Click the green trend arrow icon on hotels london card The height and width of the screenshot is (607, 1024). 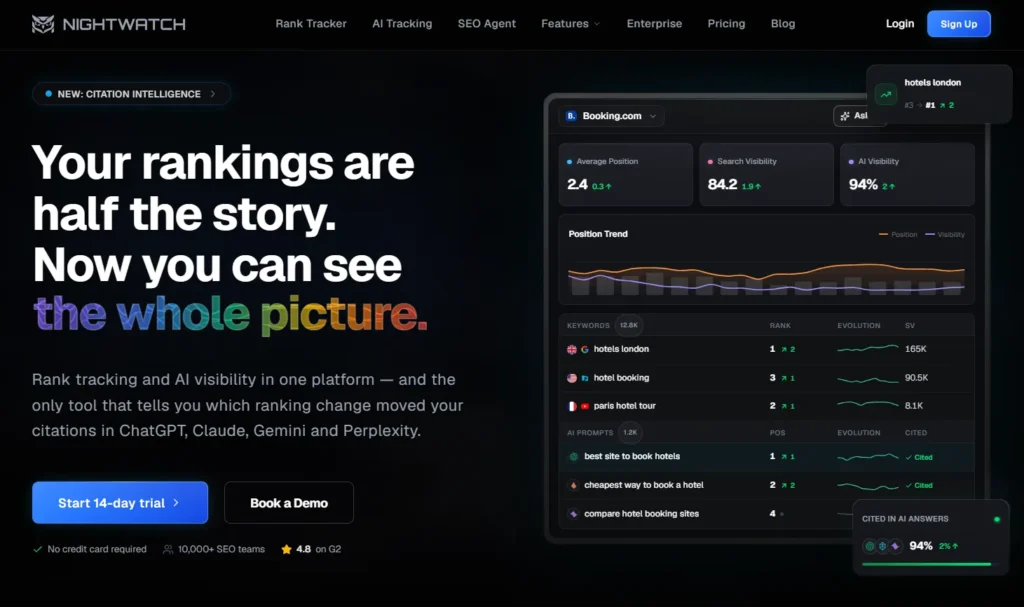pos(886,94)
